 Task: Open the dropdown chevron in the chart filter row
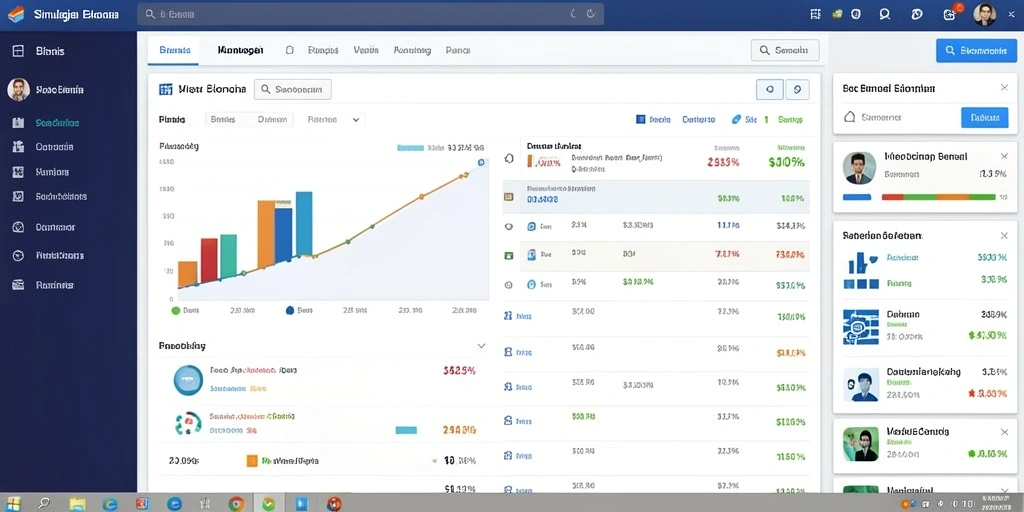pyautogui.click(x=356, y=120)
